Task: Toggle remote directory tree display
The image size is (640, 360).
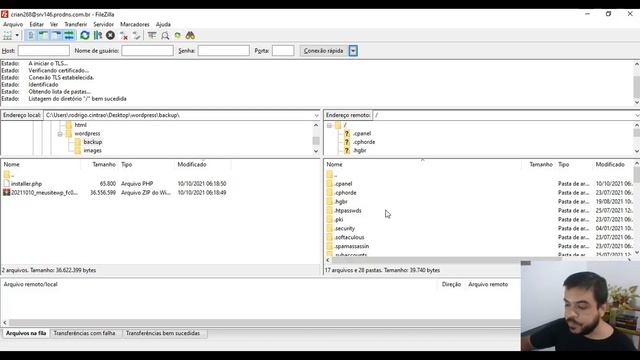Action: tap(56, 36)
